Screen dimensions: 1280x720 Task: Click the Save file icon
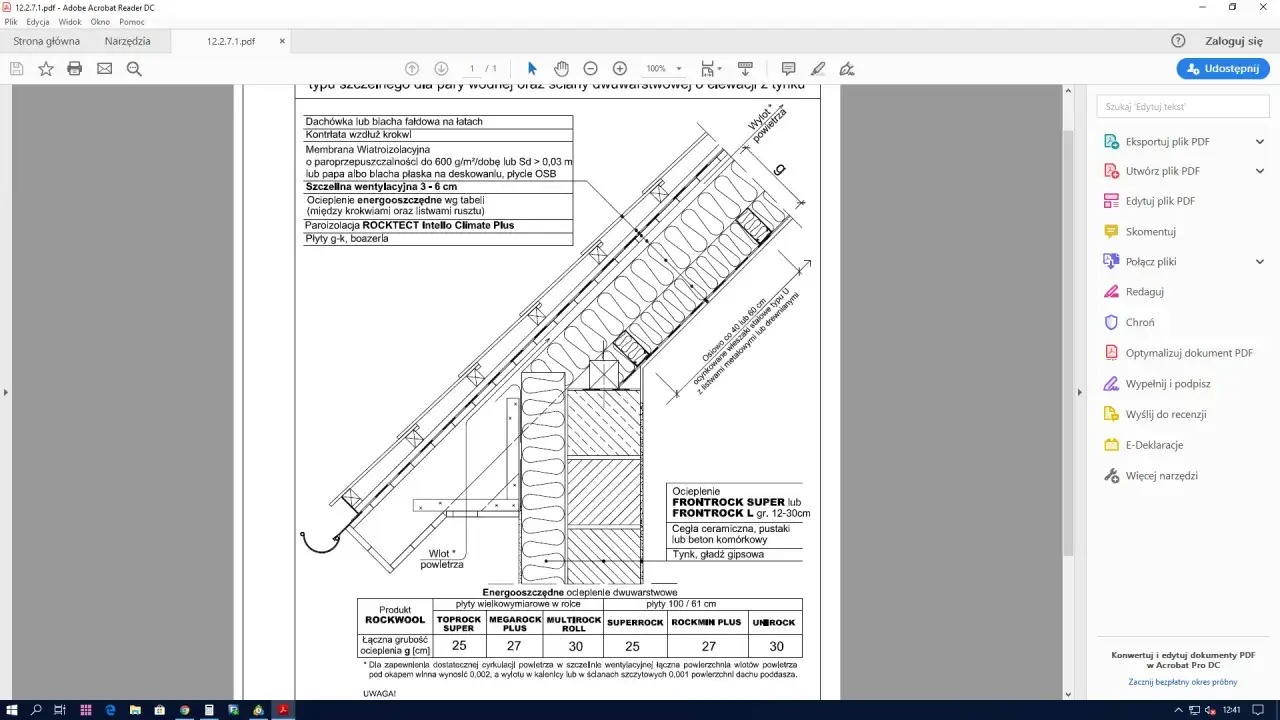tap(16, 69)
